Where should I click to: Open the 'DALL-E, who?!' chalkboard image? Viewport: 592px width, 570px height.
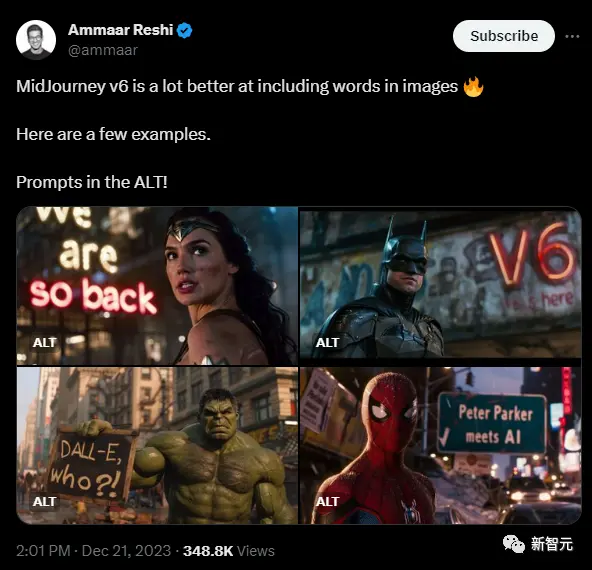[x=157, y=445]
